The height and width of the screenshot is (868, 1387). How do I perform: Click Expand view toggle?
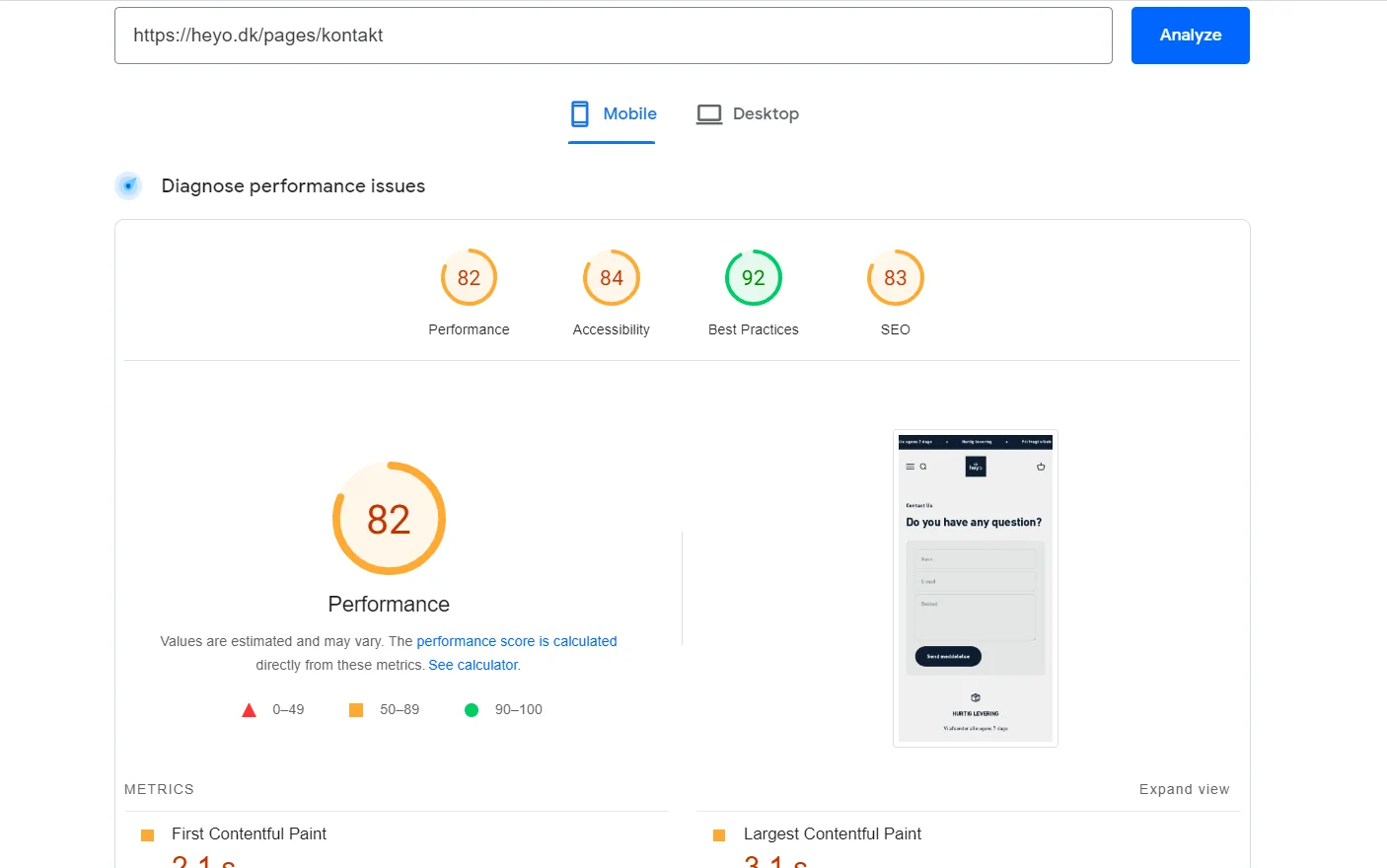coord(1185,789)
